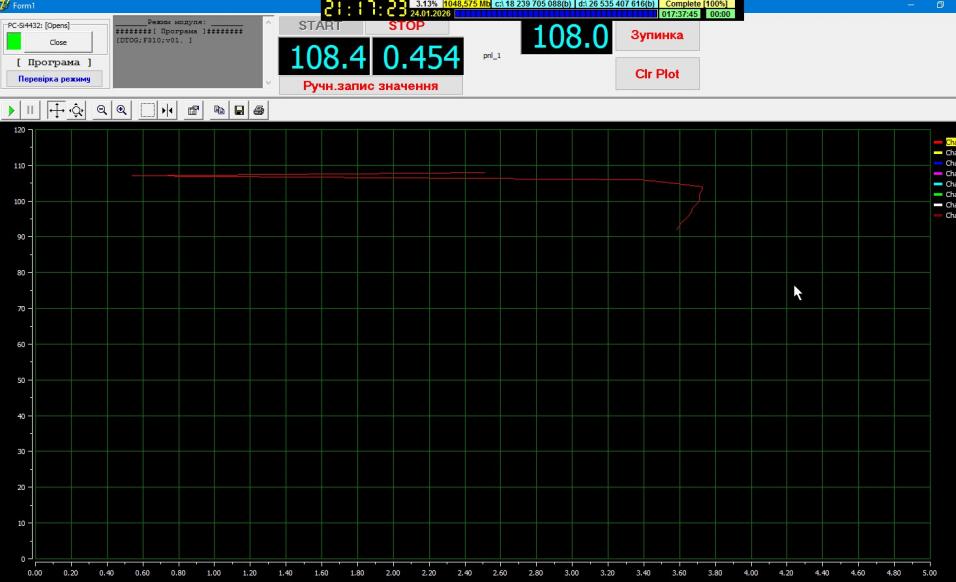Screen dimensions: 956x582
Task: Select the axes zoom tool icon
Action: coord(77,110)
